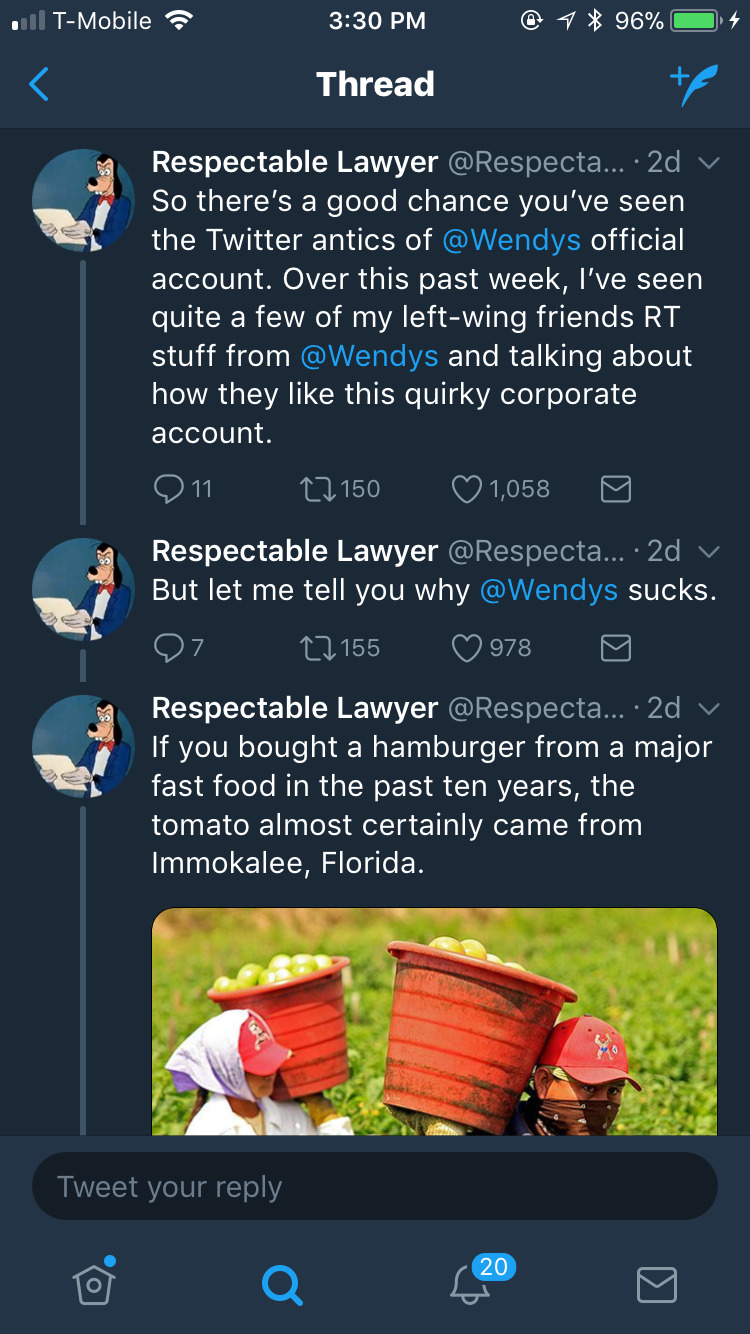Tap the "Tweet your reply" field

pos(374,1187)
